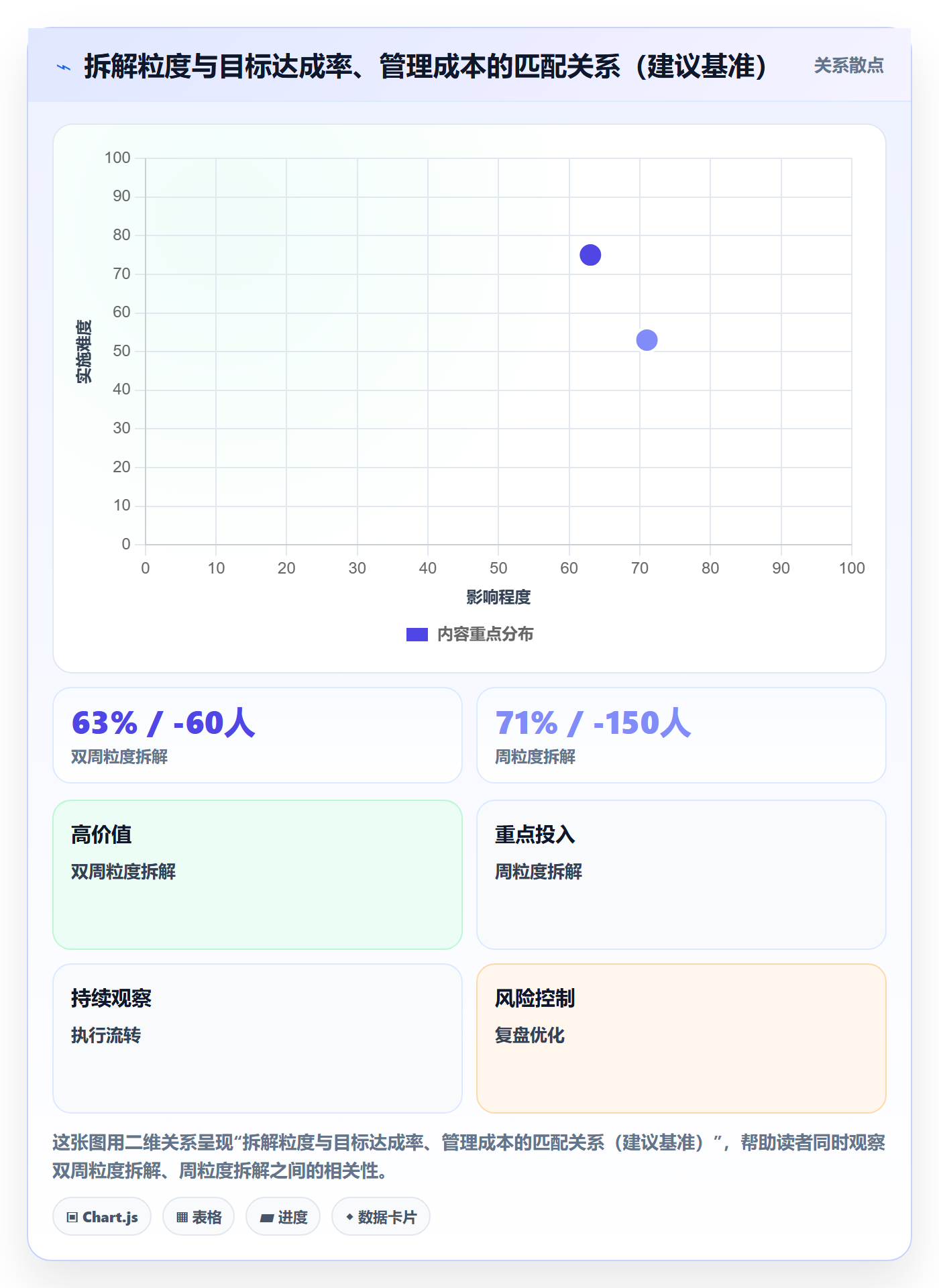
Task: Click the 内容重点分布 legend label
Action: 485,635
